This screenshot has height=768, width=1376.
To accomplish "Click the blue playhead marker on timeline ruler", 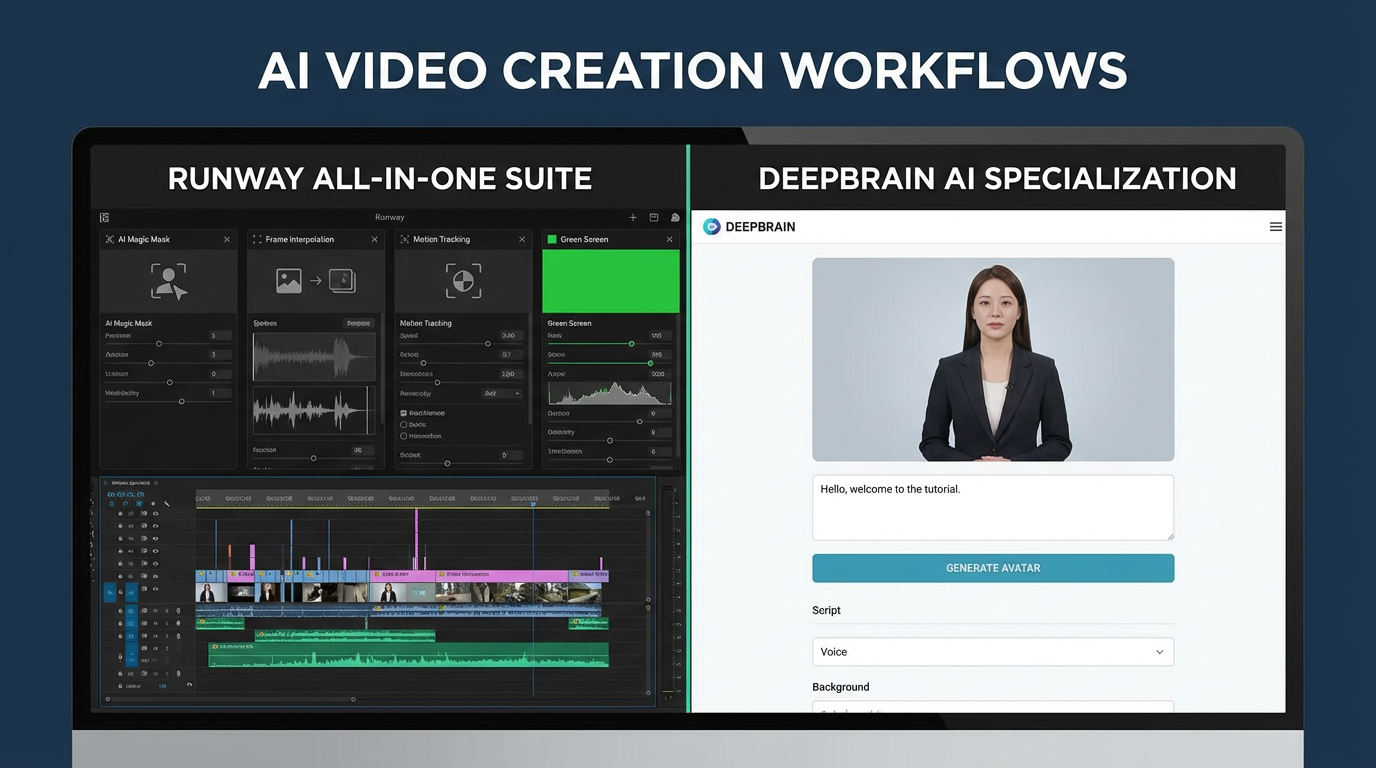I will pos(533,504).
